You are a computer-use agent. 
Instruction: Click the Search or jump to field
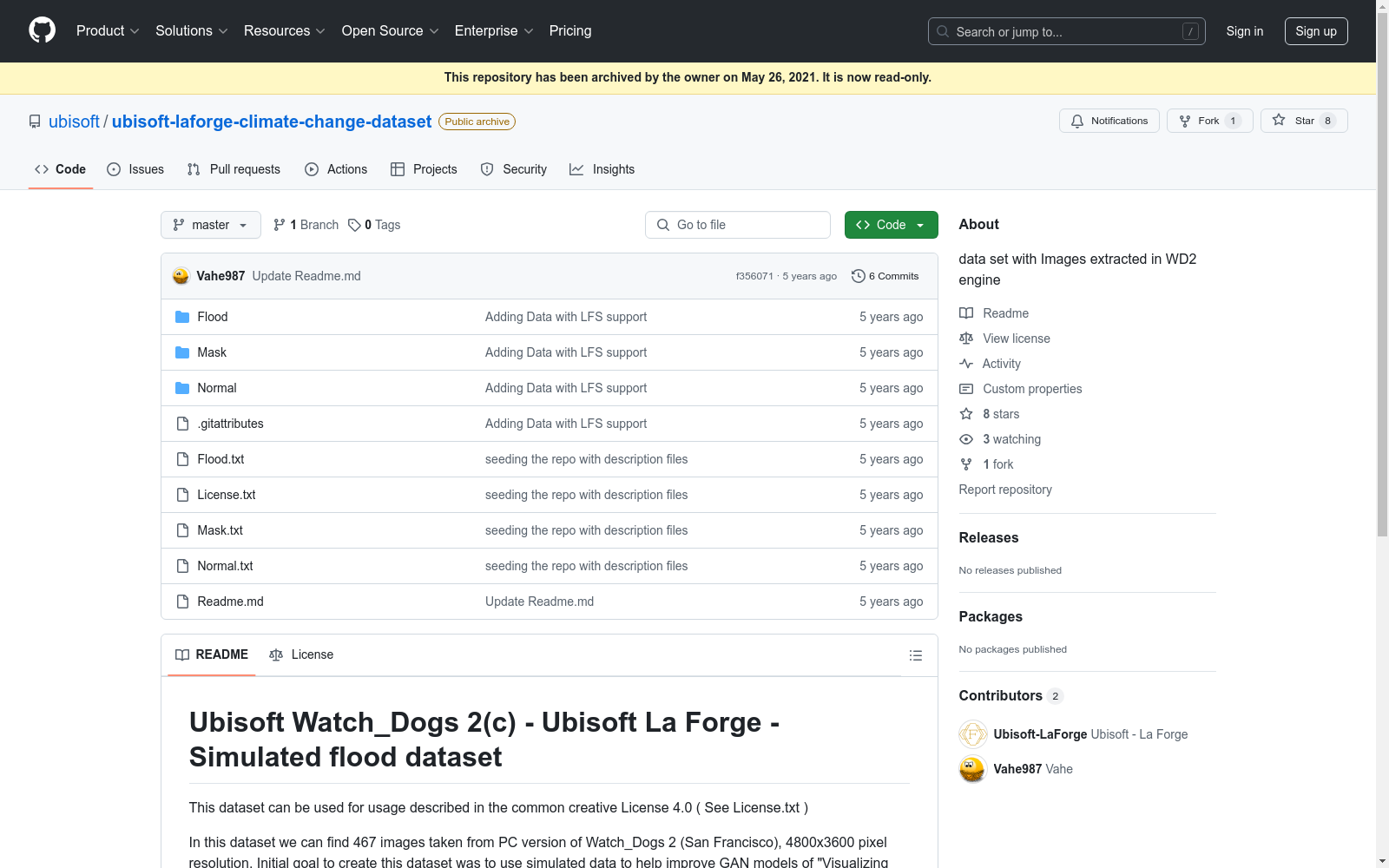coord(1067,31)
